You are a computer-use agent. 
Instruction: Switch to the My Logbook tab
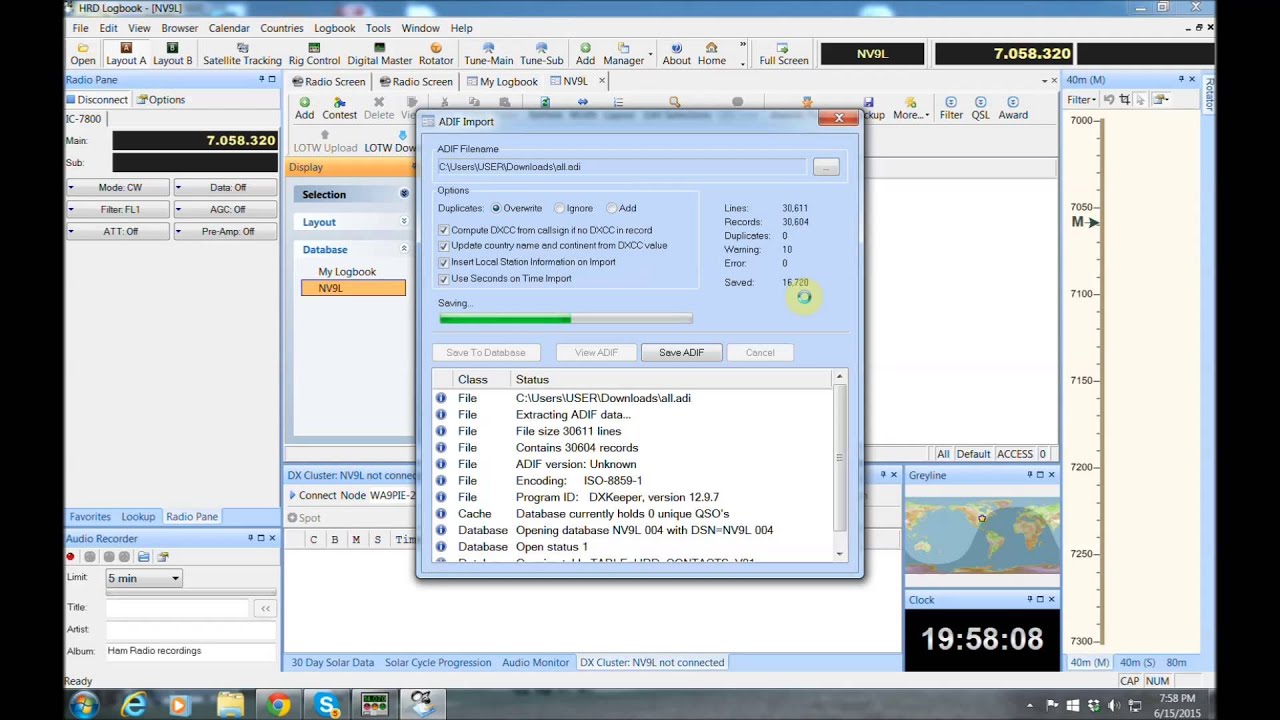point(501,81)
